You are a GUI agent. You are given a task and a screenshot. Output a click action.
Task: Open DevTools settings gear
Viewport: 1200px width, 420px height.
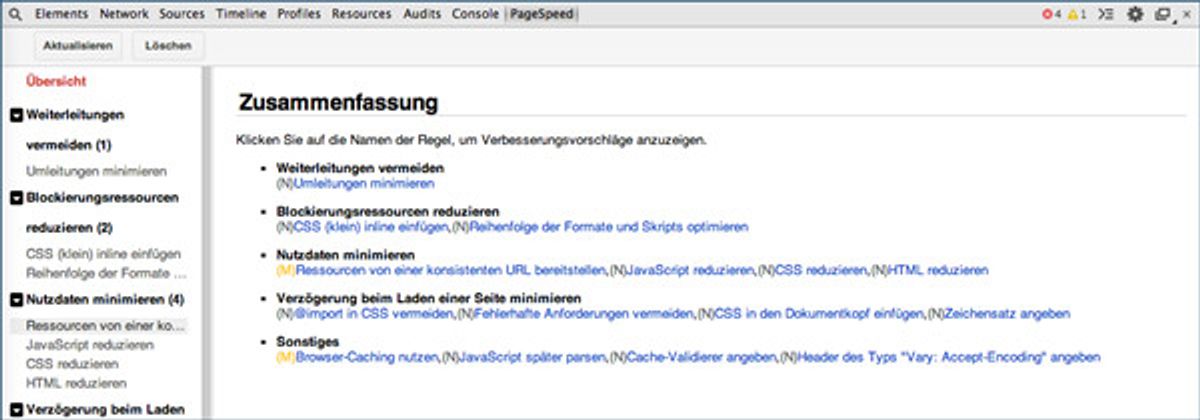click(x=1135, y=14)
